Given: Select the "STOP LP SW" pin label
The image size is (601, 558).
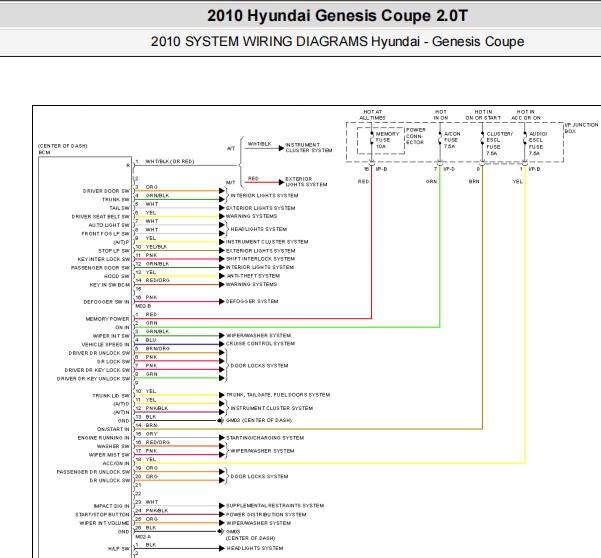Looking at the screenshot, I should click(114, 251).
